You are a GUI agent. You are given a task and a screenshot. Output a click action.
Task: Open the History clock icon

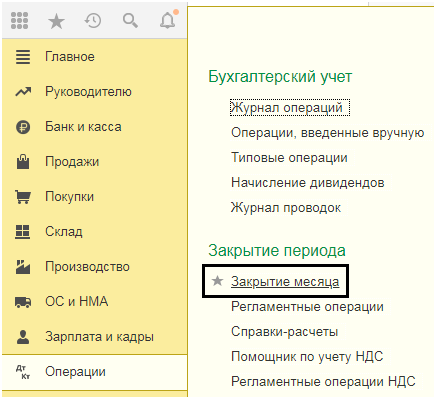point(93,21)
